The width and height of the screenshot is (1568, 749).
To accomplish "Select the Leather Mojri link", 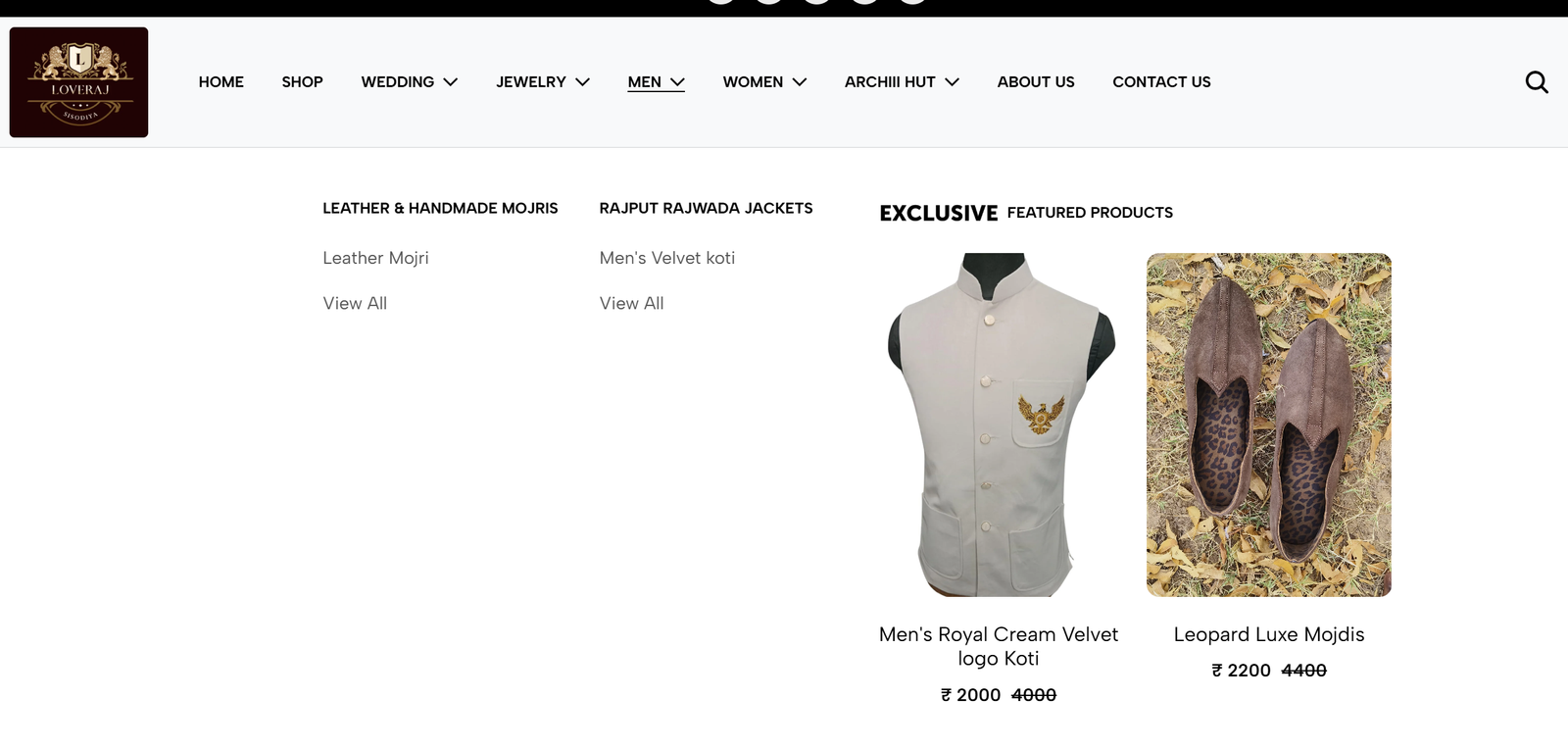I will click(x=375, y=258).
